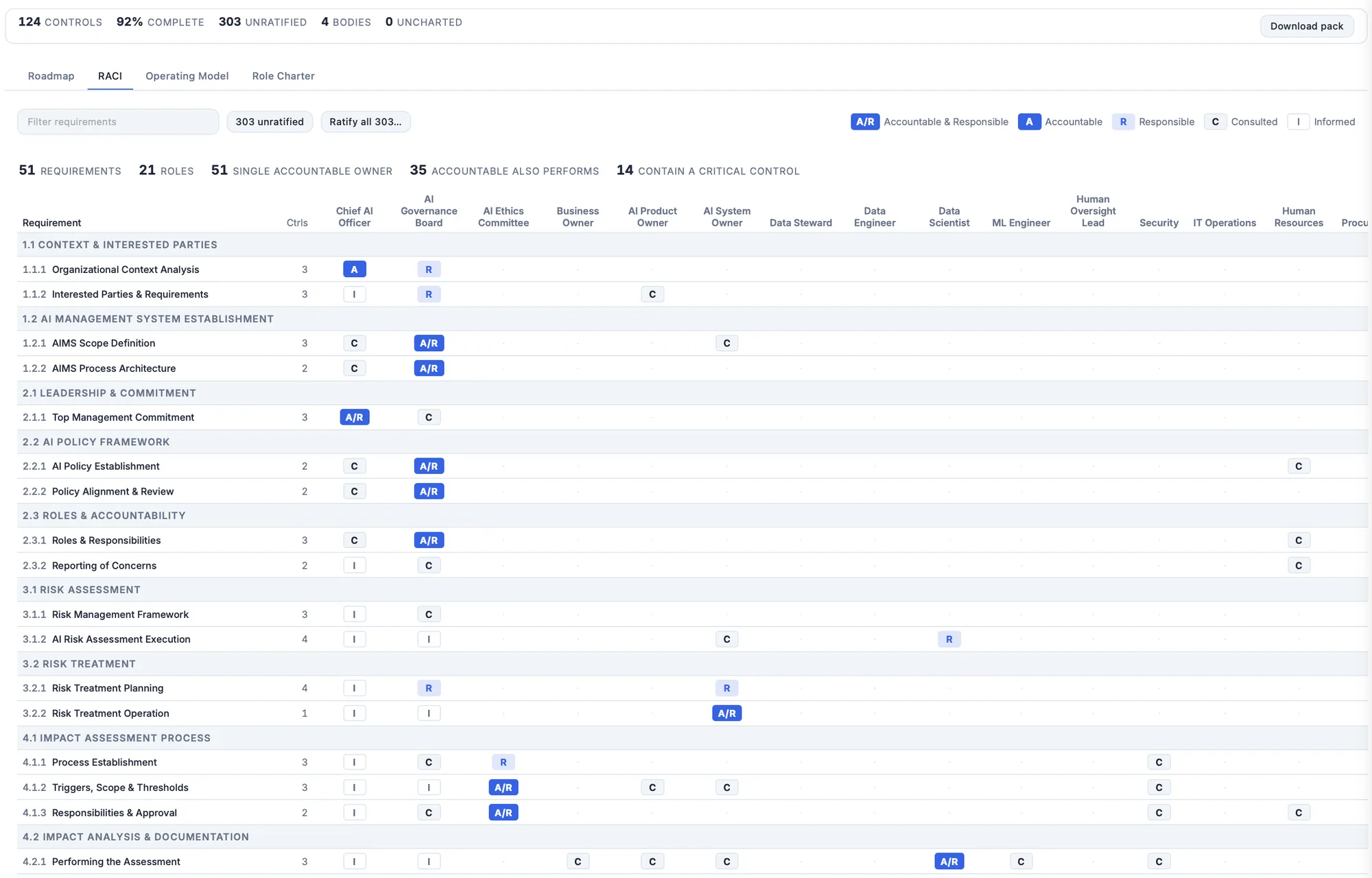
Task: Click the Ratify all 303... button
Action: pos(366,121)
